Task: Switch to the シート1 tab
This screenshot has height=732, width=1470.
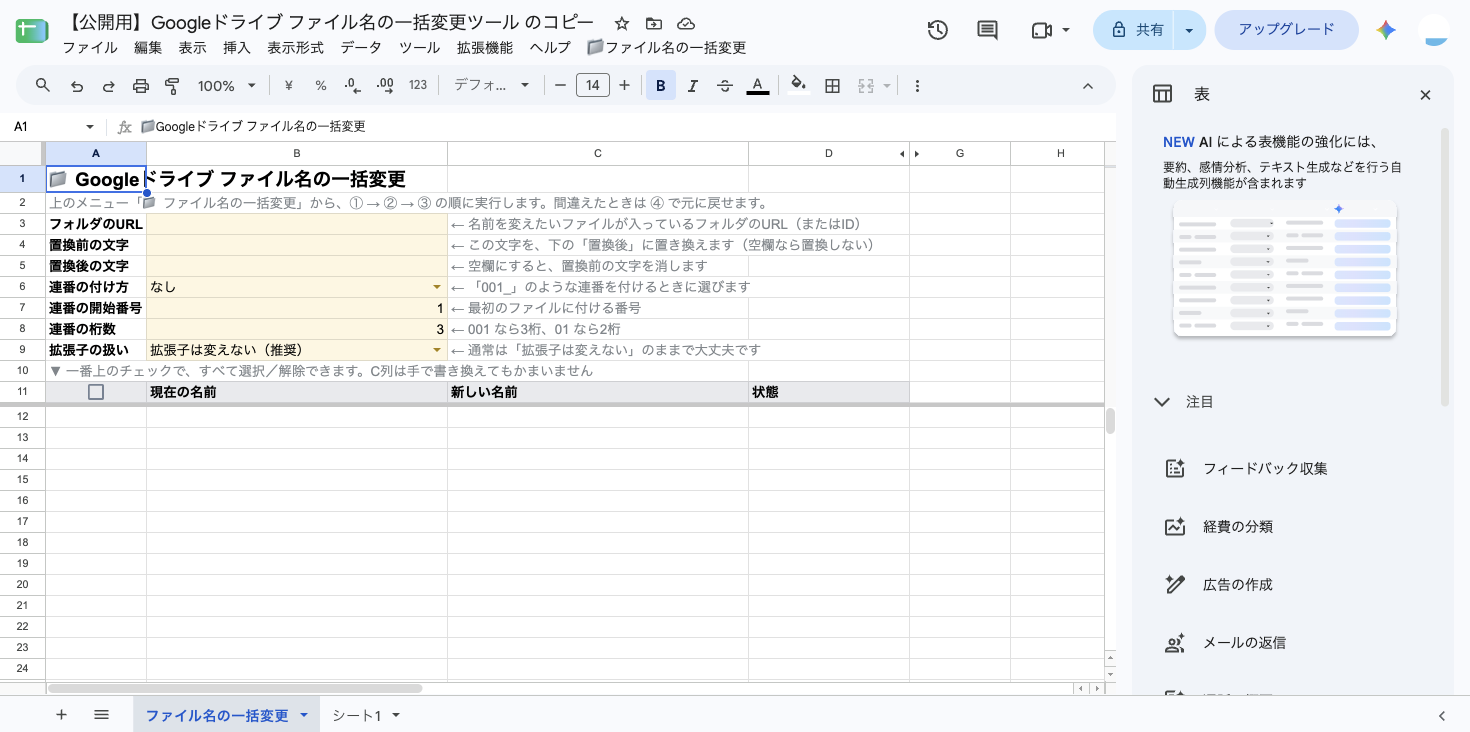Action: 357,715
